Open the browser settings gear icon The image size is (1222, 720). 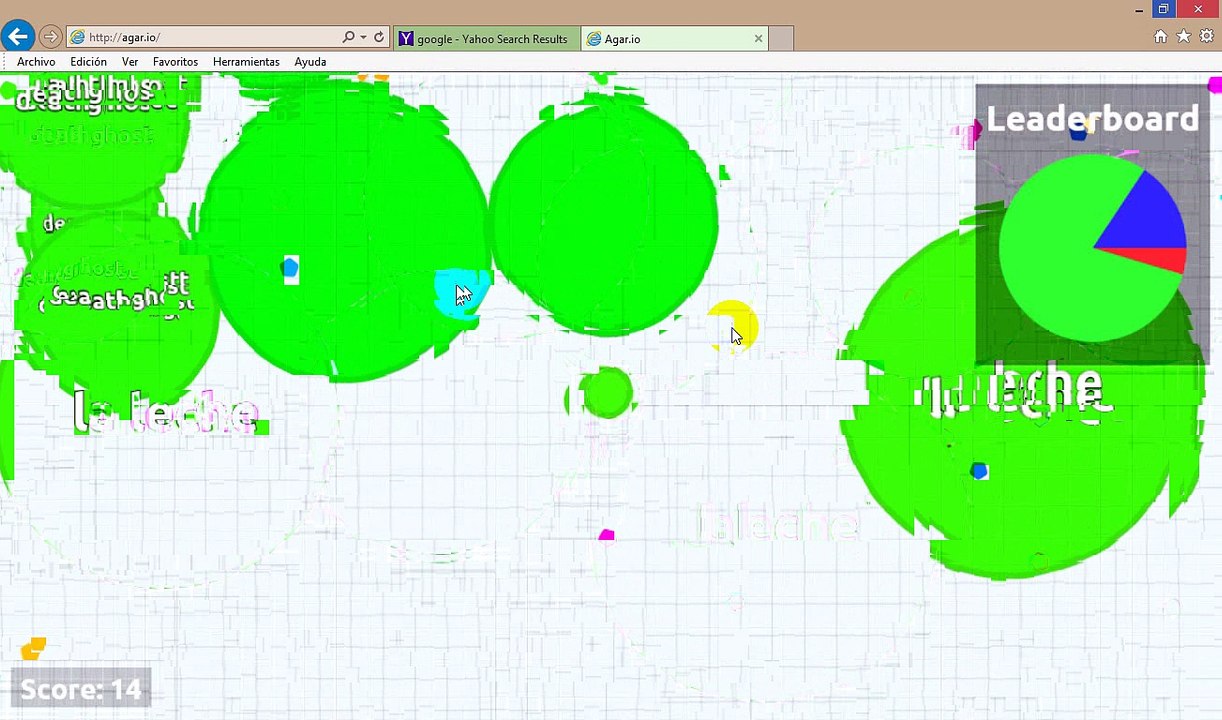(x=1206, y=37)
